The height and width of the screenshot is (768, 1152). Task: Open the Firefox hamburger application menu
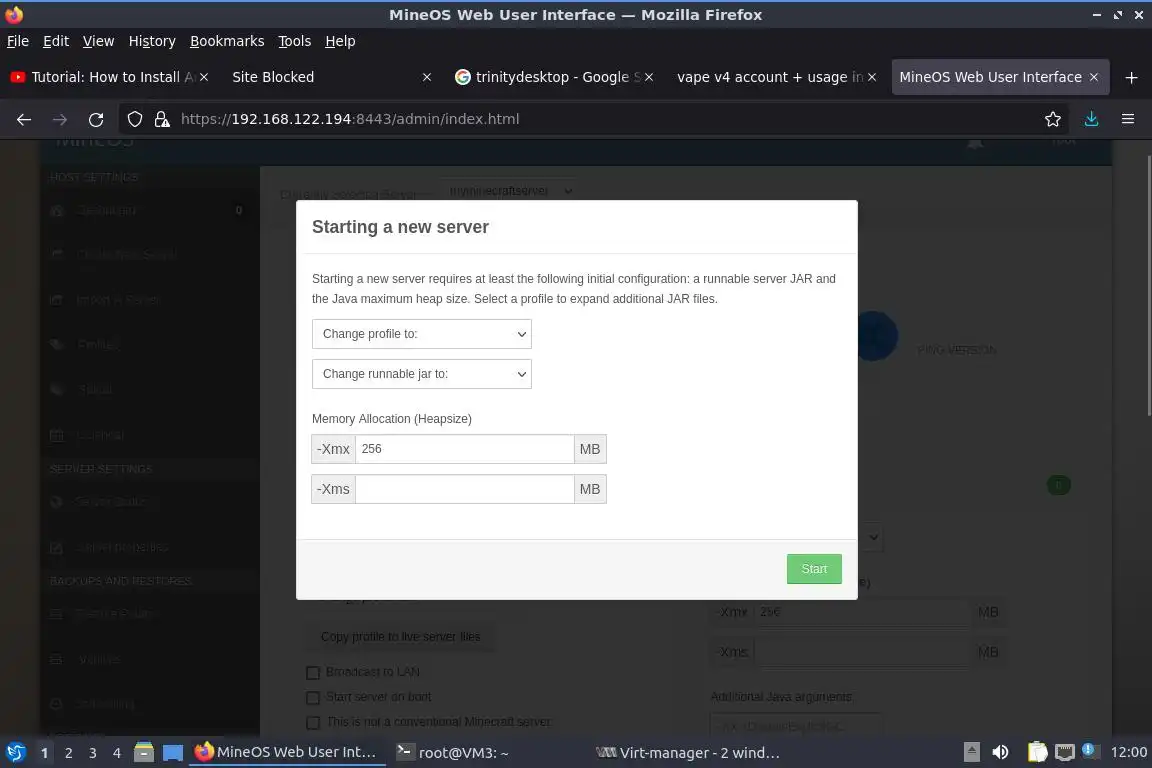click(1128, 119)
